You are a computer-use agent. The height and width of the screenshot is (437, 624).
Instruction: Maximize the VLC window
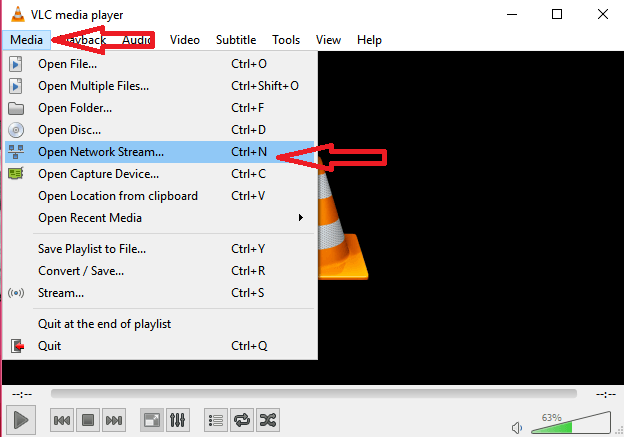(557, 14)
